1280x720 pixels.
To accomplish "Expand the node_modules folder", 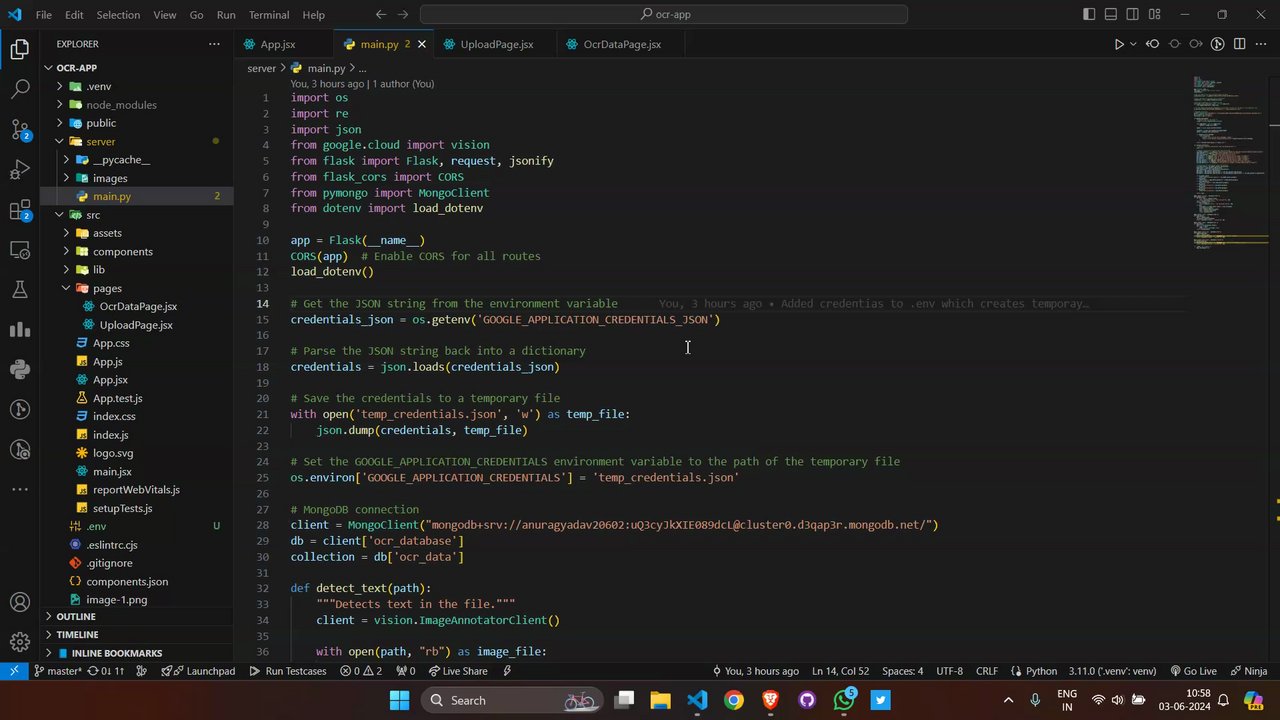I will 60,104.
